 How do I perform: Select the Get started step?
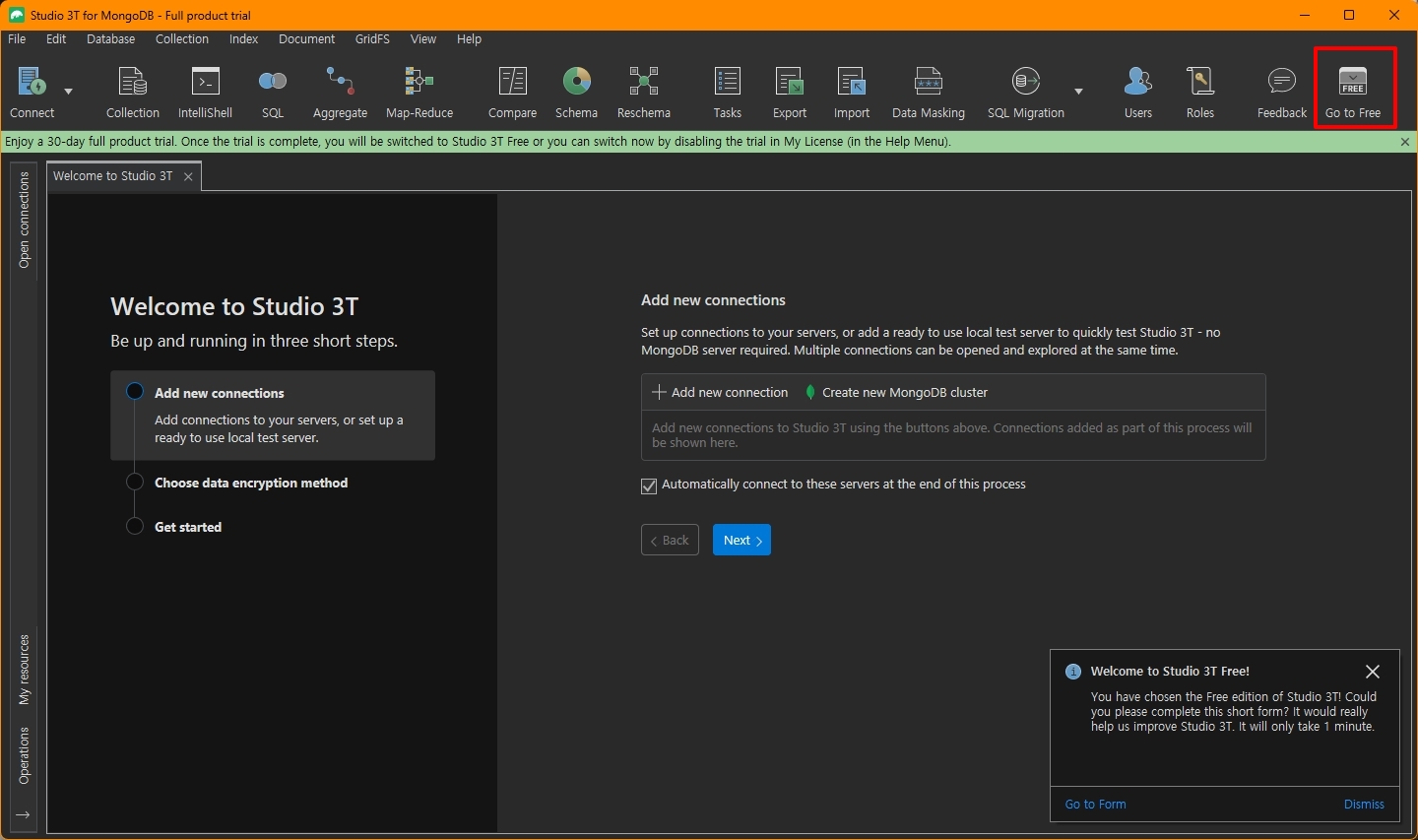click(x=188, y=527)
